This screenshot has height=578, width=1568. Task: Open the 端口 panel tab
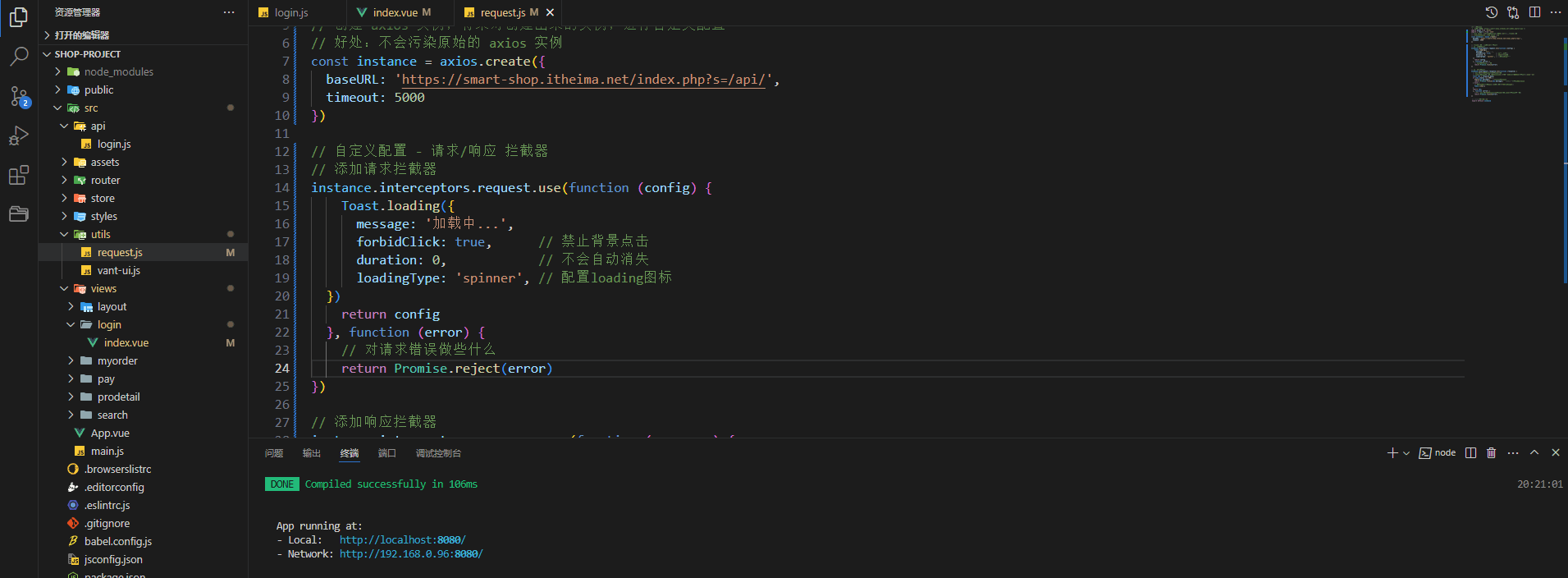(x=387, y=453)
